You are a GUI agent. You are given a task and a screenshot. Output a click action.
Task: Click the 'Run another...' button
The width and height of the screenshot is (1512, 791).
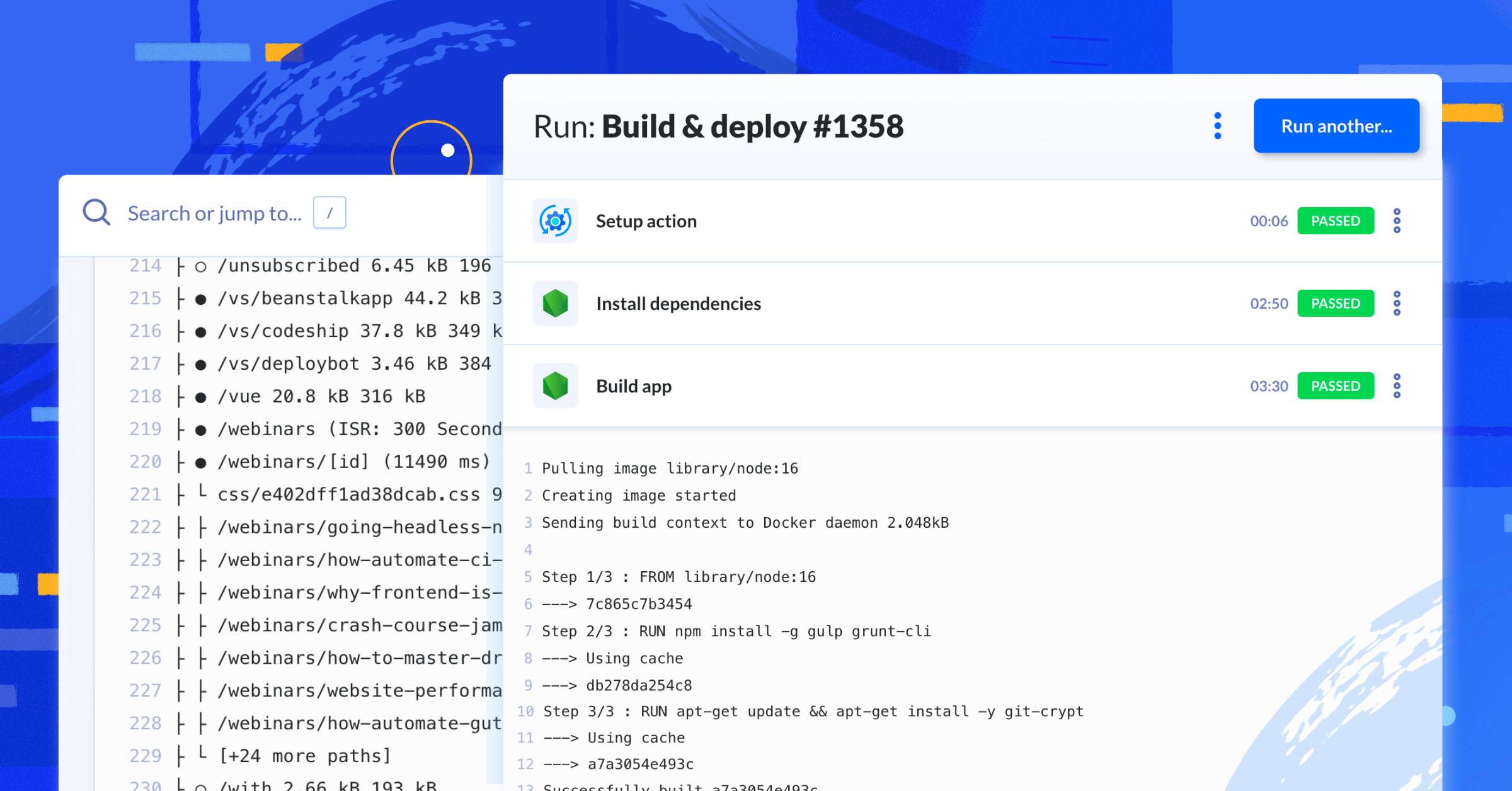pyautogui.click(x=1336, y=125)
